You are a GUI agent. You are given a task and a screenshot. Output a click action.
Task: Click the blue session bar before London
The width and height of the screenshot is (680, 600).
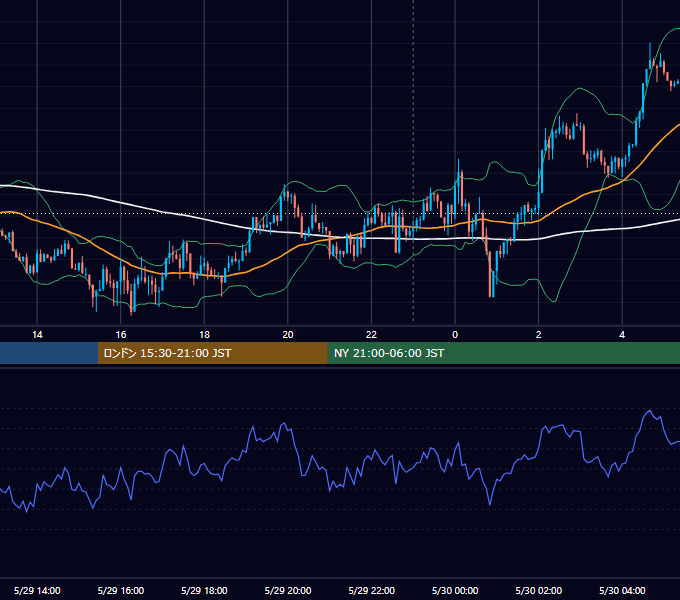pos(49,353)
